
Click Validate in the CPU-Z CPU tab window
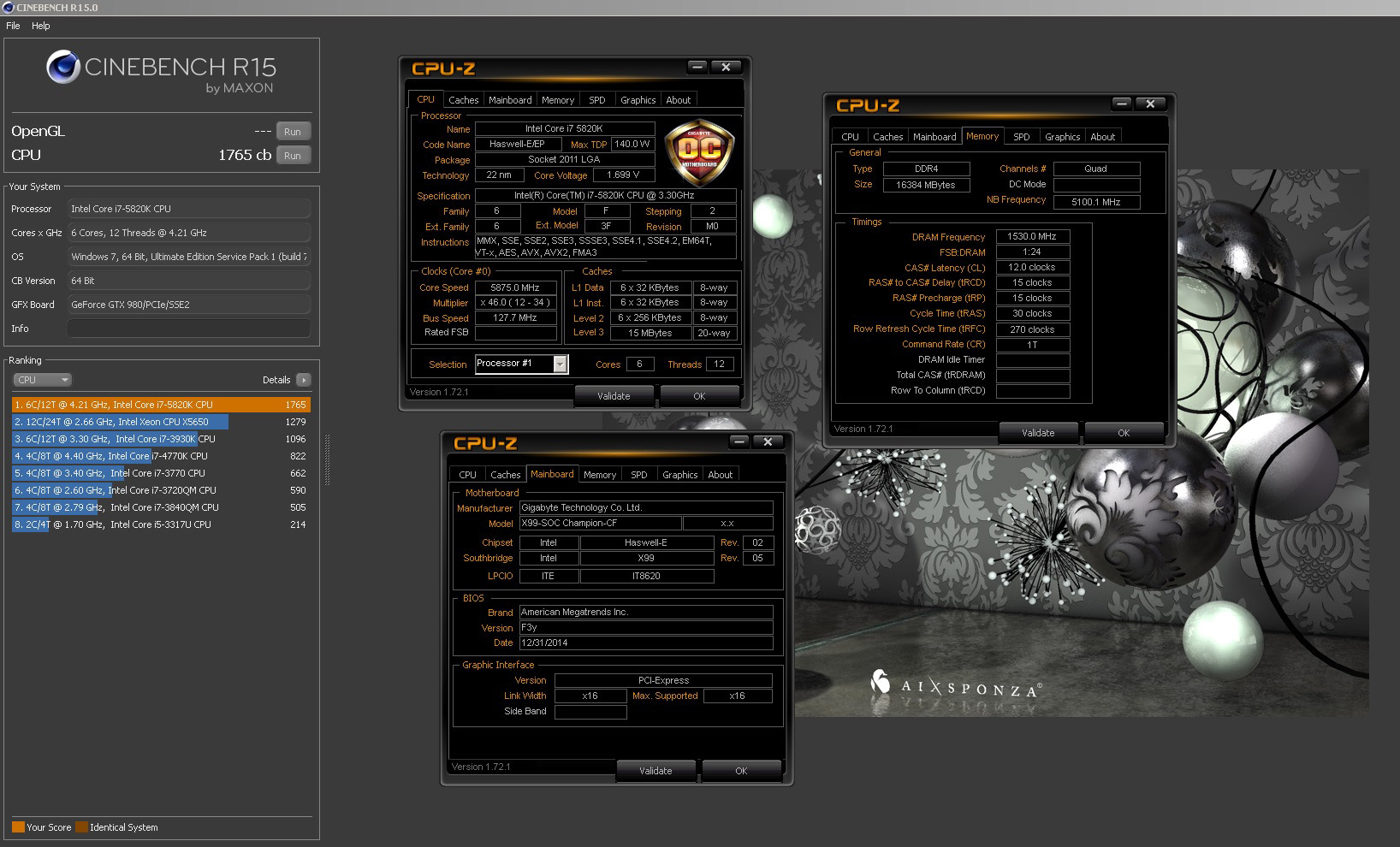[x=614, y=396]
